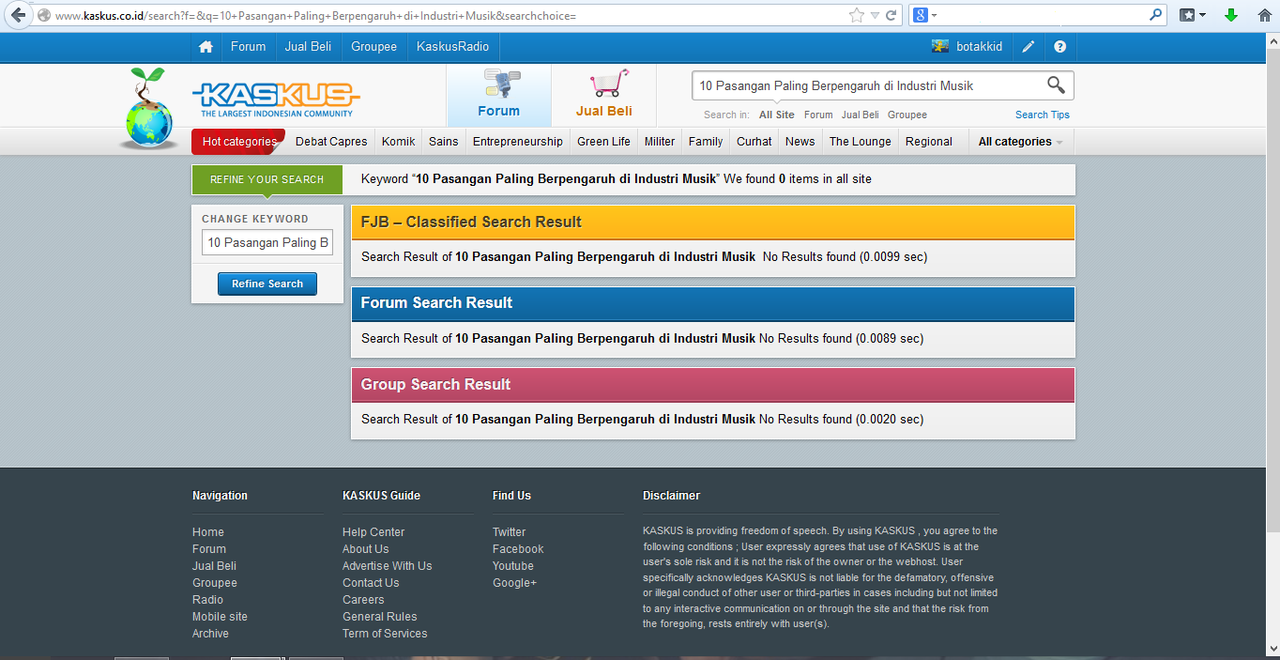The width and height of the screenshot is (1280, 660).
Task: Open The Lounge category
Action: (x=860, y=142)
